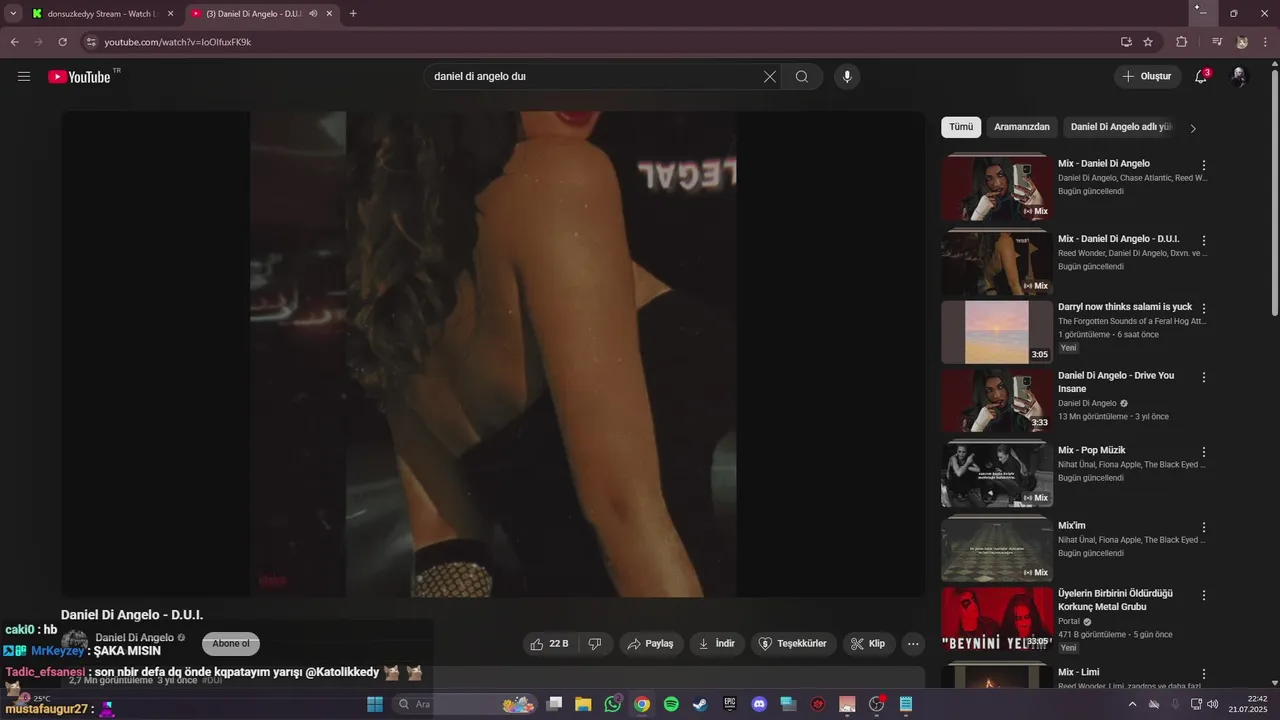1280x720 pixels.
Task: Select the Aramanızdan filter chip
Action: tap(1022, 127)
